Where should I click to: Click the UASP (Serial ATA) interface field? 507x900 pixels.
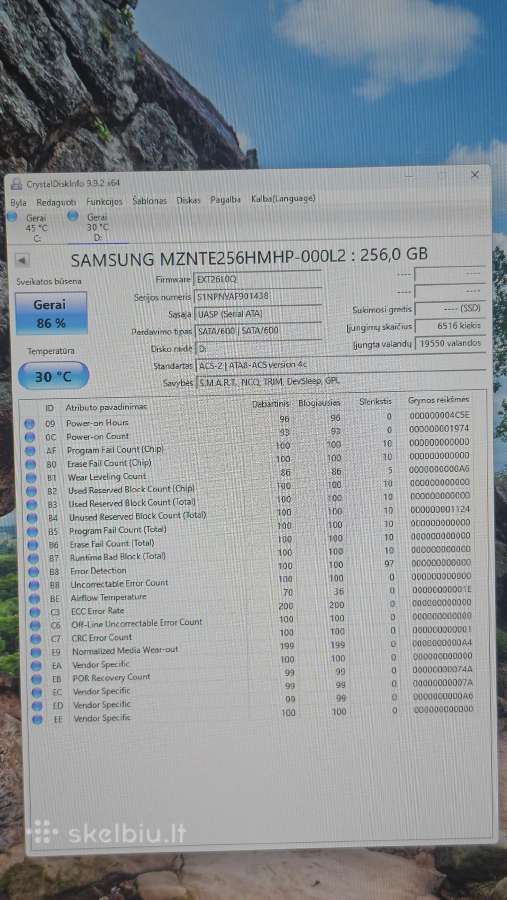tap(257, 314)
